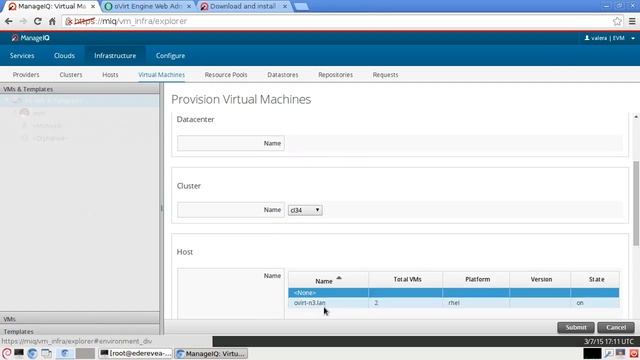640x360 pixels.
Task: Open the Clouds main menu
Action: 64,56
